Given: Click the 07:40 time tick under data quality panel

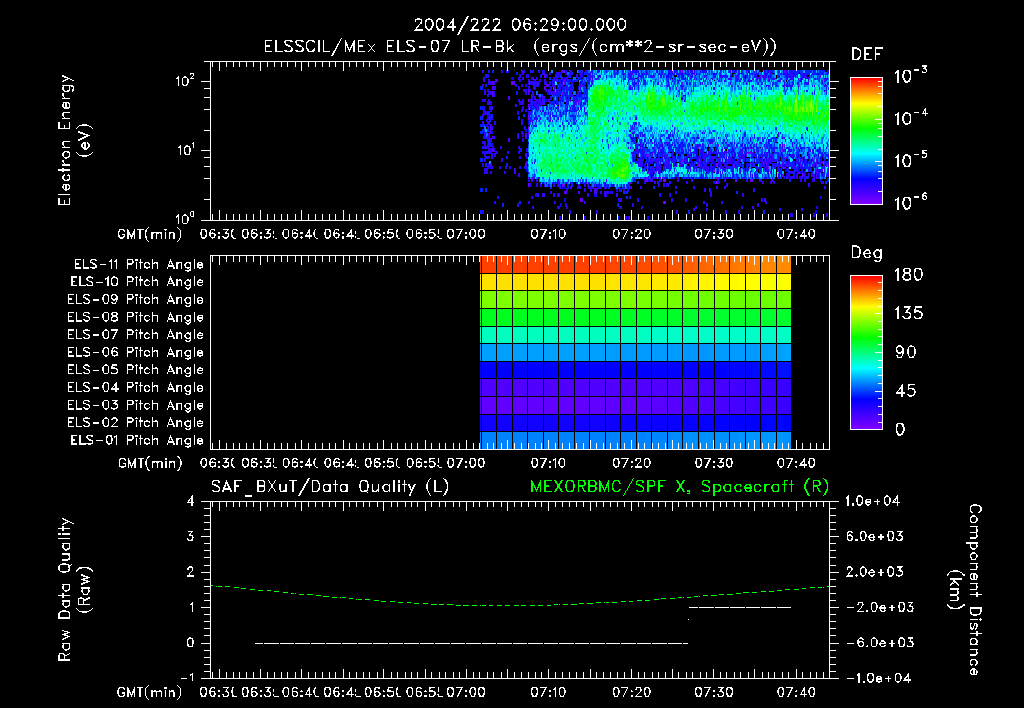Looking at the screenshot, I should (795, 692).
